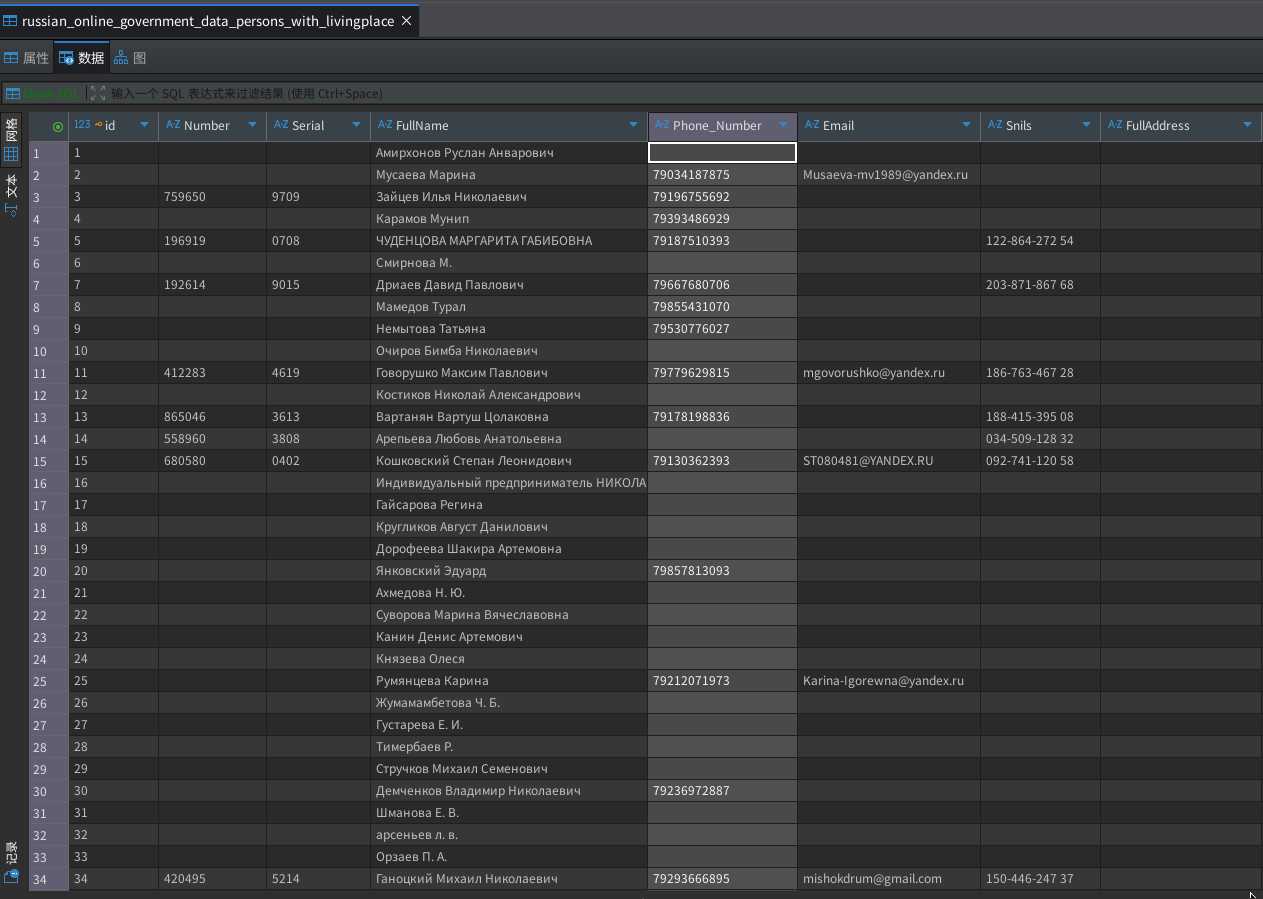Click name 'Ганоцкий Михаил Николаевич'

click(x=466, y=879)
